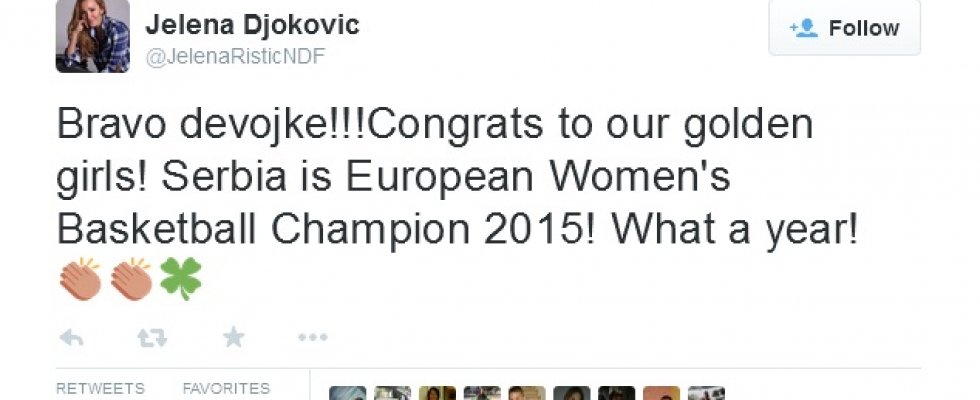Reply to Jelena Djokovic's tweet

[71, 338]
